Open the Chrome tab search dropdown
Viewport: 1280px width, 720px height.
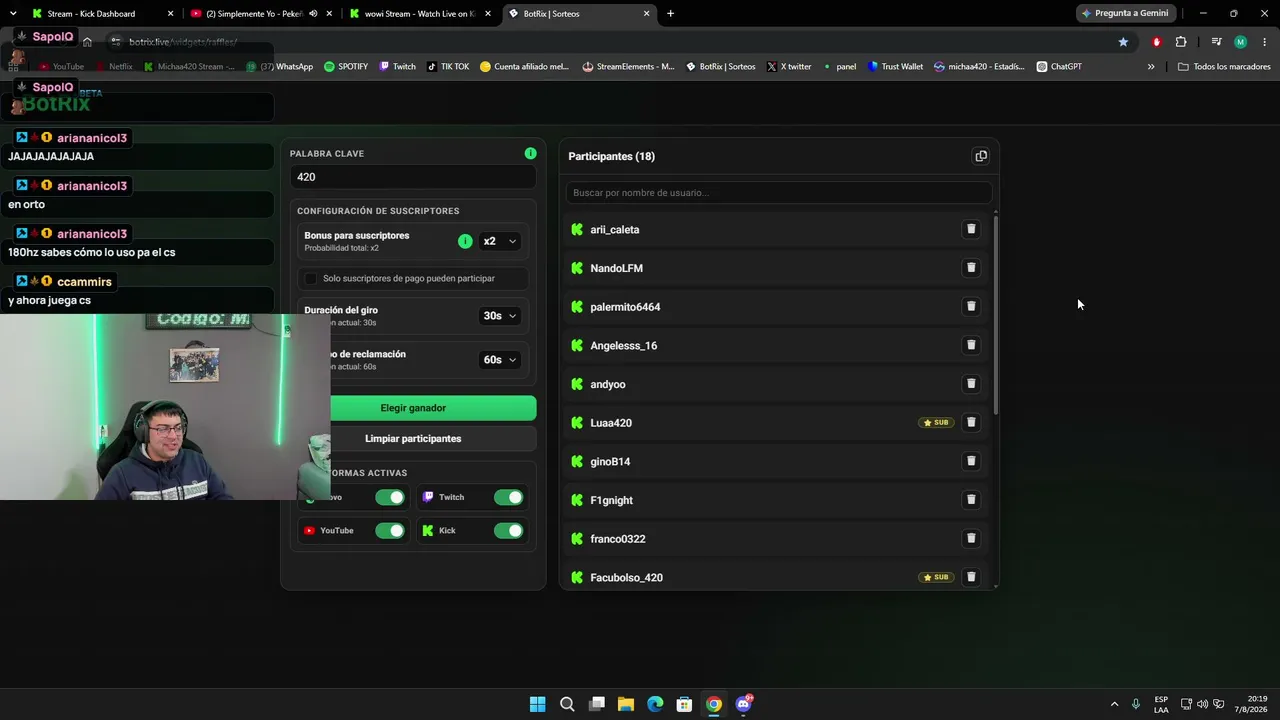[13, 14]
